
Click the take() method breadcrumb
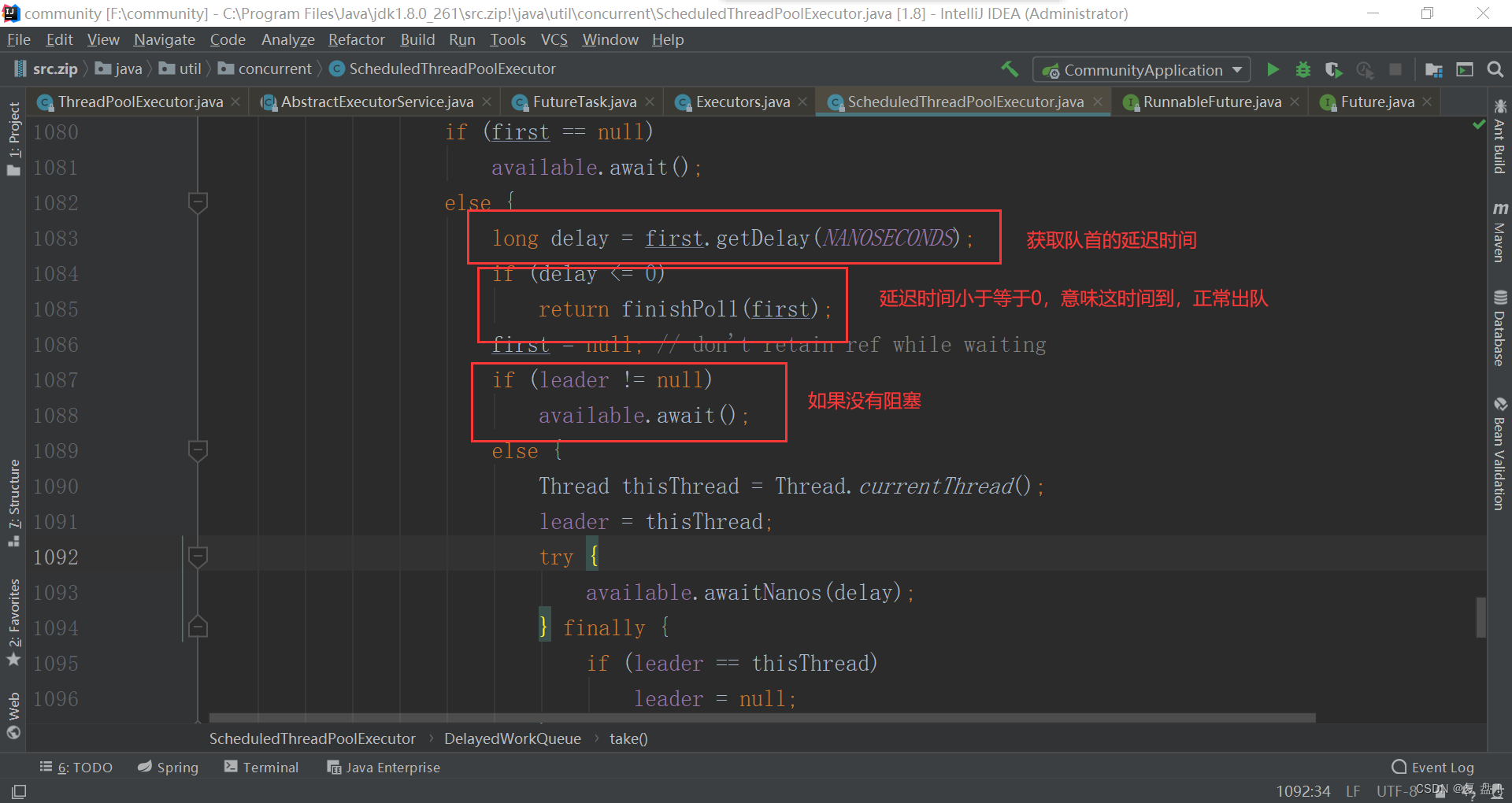pos(628,738)
